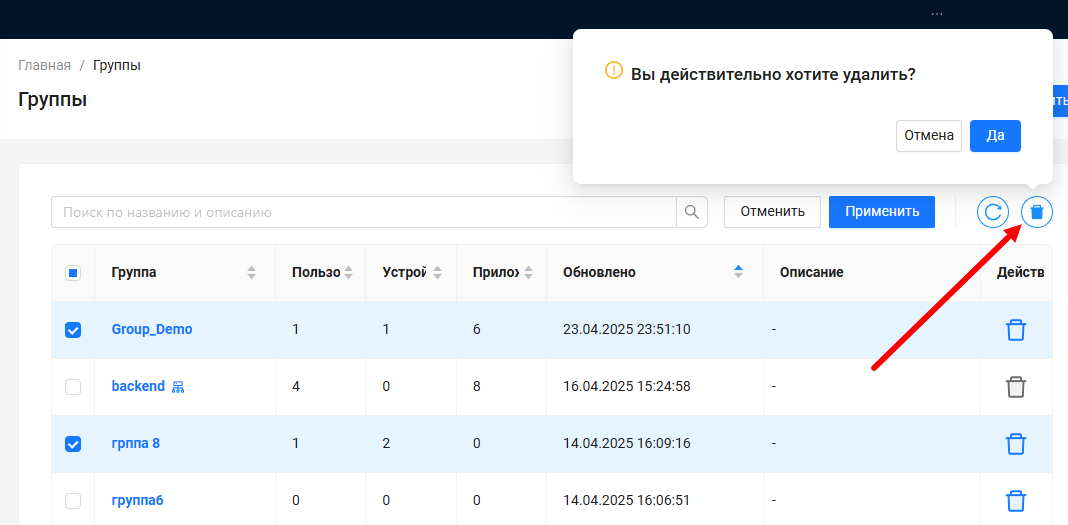The height and width of the screenshot is (525, 1068).
Task: Sort by Пользо column arrows
Action: click(x=348, y=273)
